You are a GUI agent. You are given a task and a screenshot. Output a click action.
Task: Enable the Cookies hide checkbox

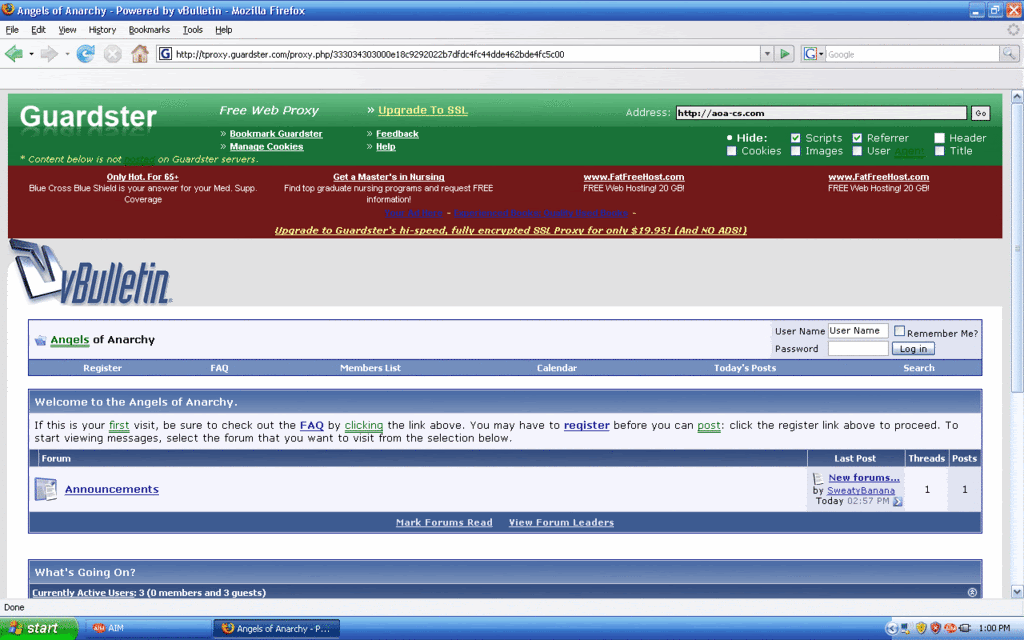point(732,151)
